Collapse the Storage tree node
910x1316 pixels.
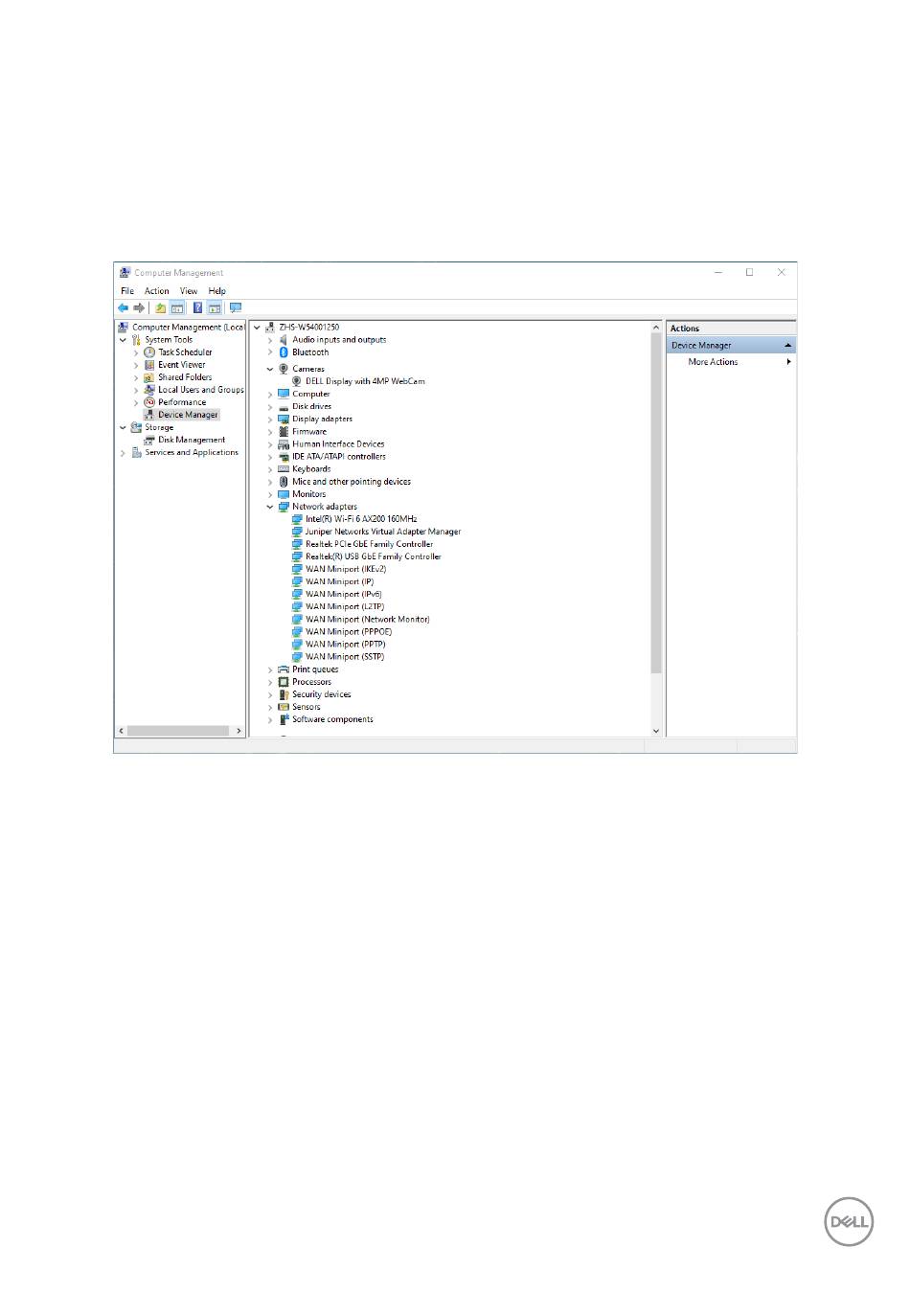(123, 428)
